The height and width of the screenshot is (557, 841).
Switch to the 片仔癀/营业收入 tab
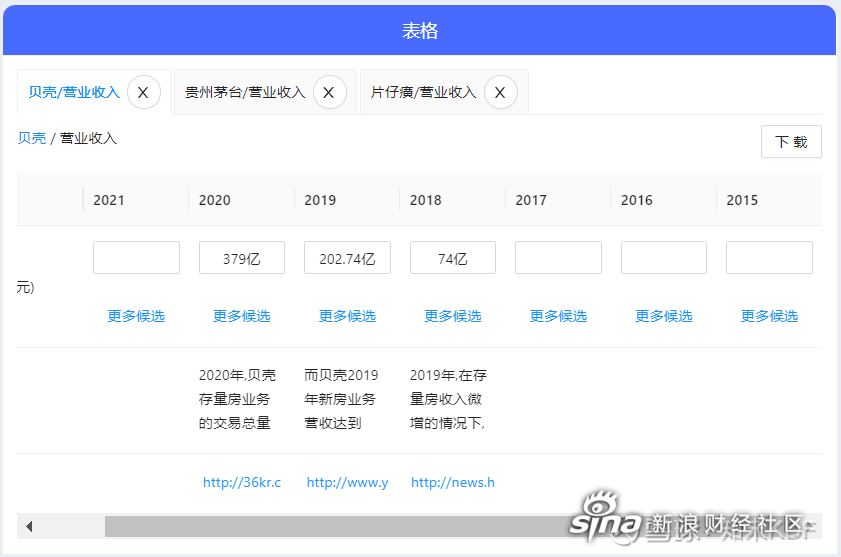[424, 92]
